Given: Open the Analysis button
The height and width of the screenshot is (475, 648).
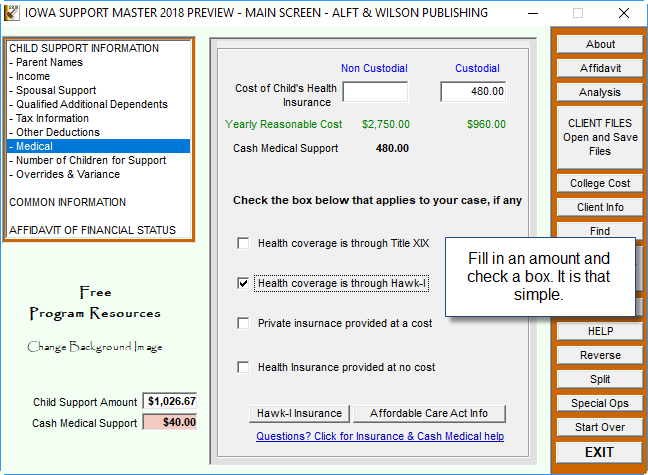Looking at the screenshot, I should [600, 92].
